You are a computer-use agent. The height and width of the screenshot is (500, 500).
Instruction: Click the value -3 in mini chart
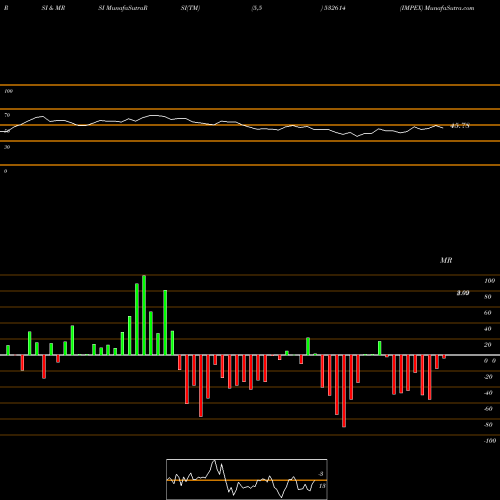[x=321, y=474]
